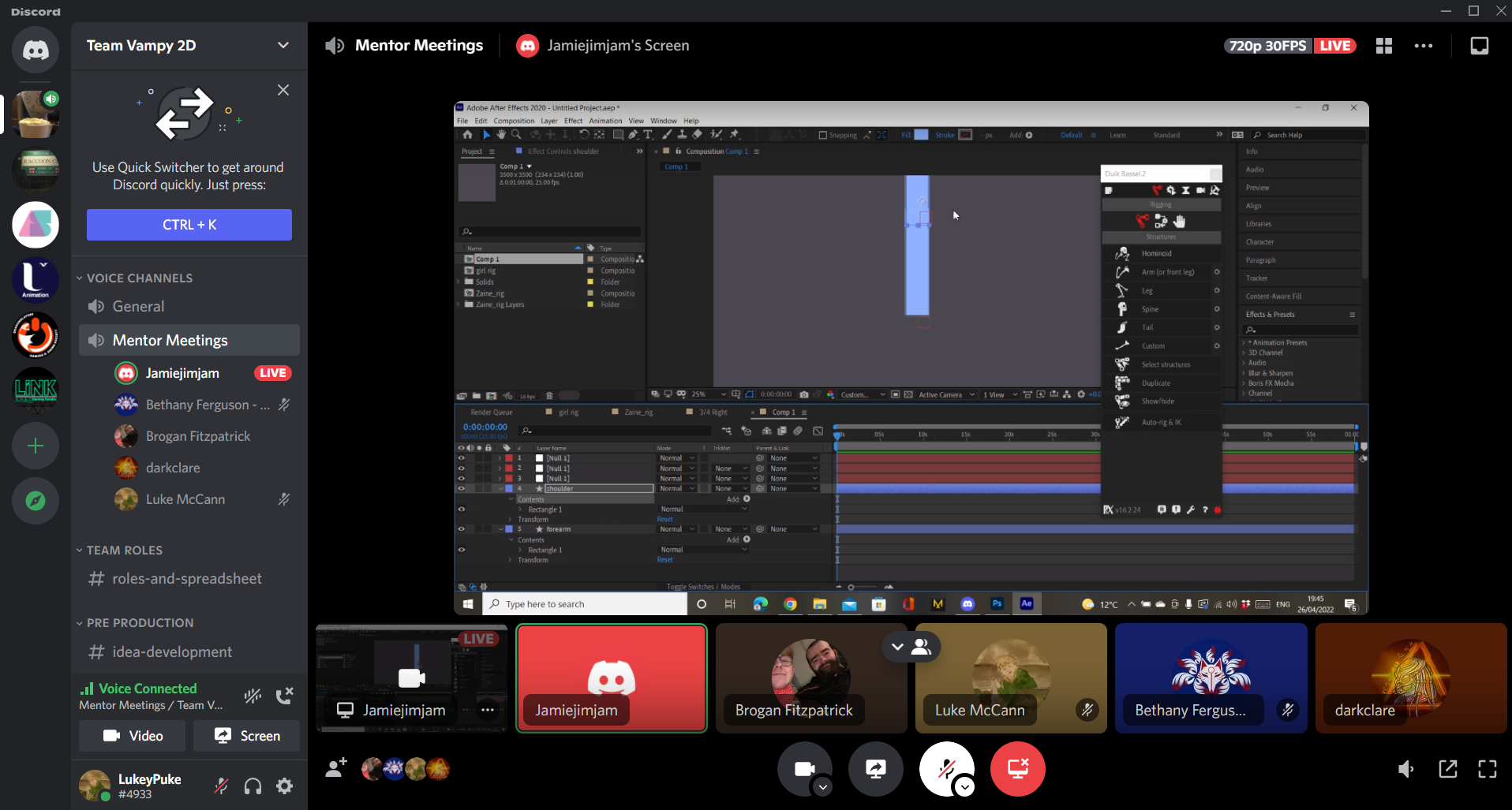Click the Video button
The width and height of the screenshot is (1512, 810).
click(x=132, y=736)
